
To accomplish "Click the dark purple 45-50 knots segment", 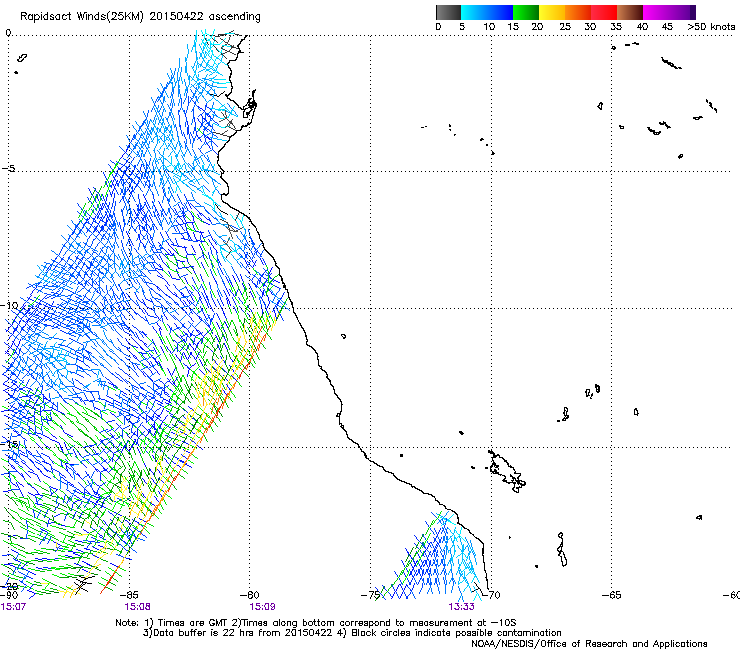I will click(x=682, y=12).
